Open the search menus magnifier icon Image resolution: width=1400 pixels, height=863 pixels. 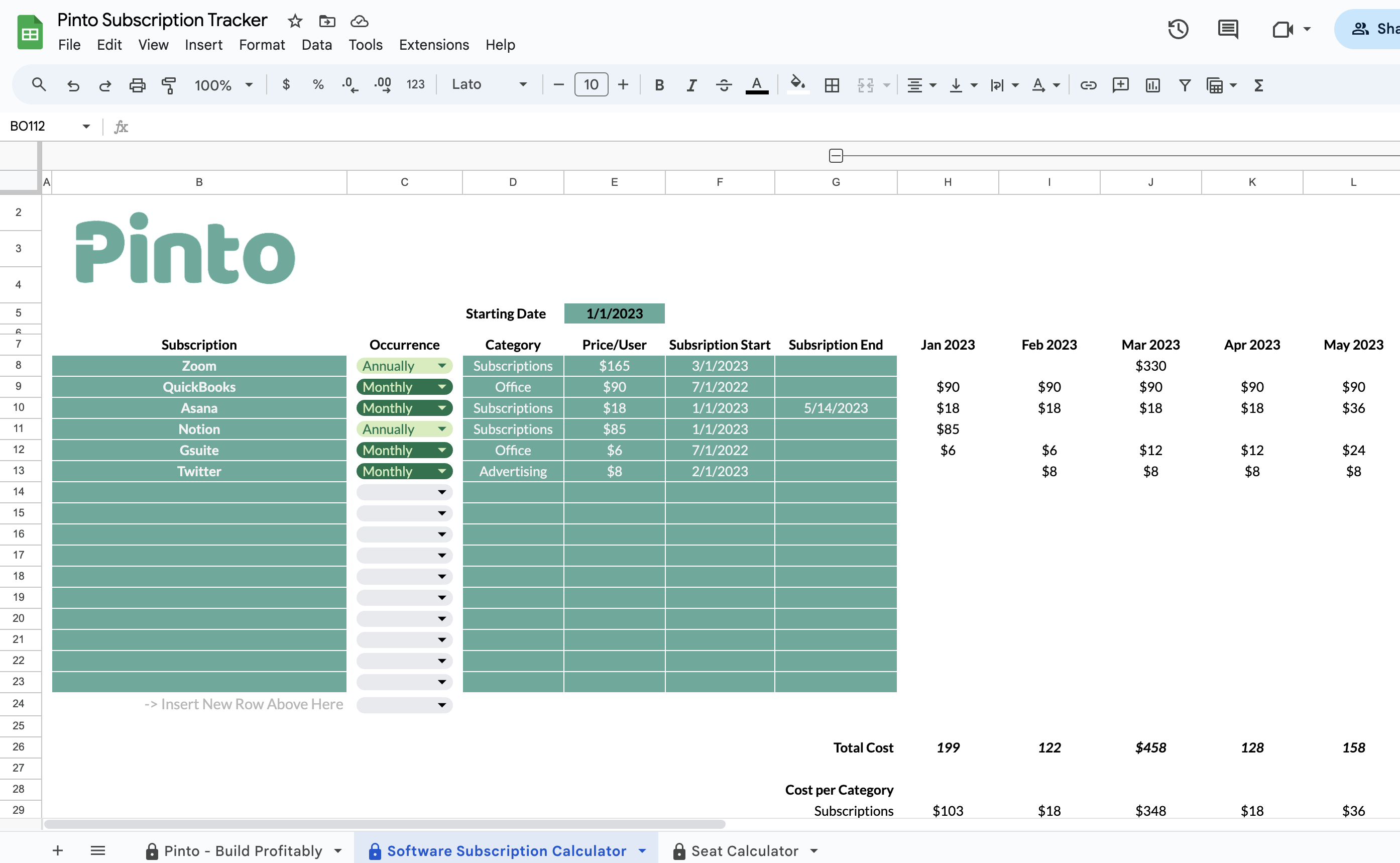tap(39, 85)
